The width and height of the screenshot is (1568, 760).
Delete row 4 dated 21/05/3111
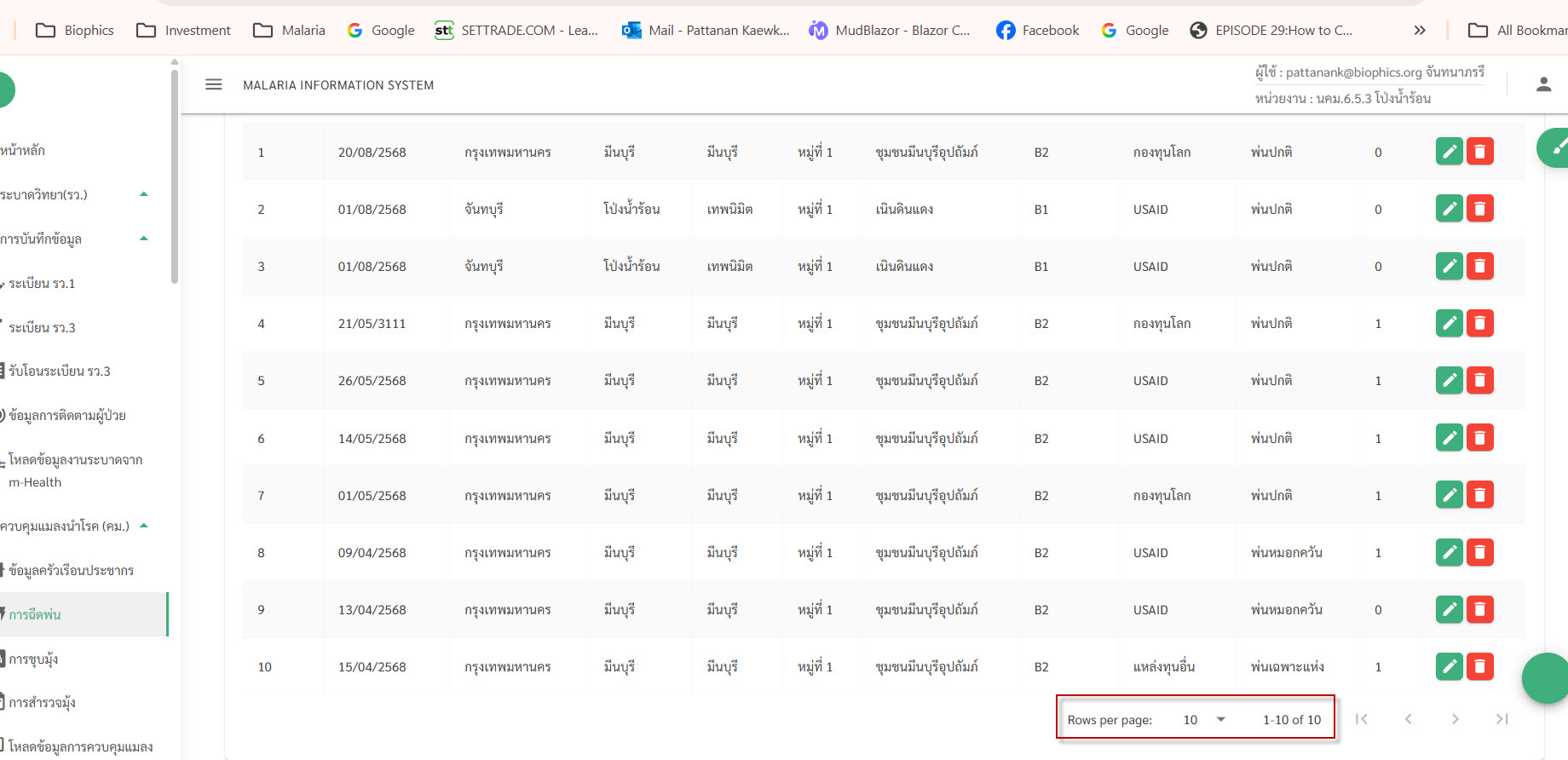pos(1480,323)
